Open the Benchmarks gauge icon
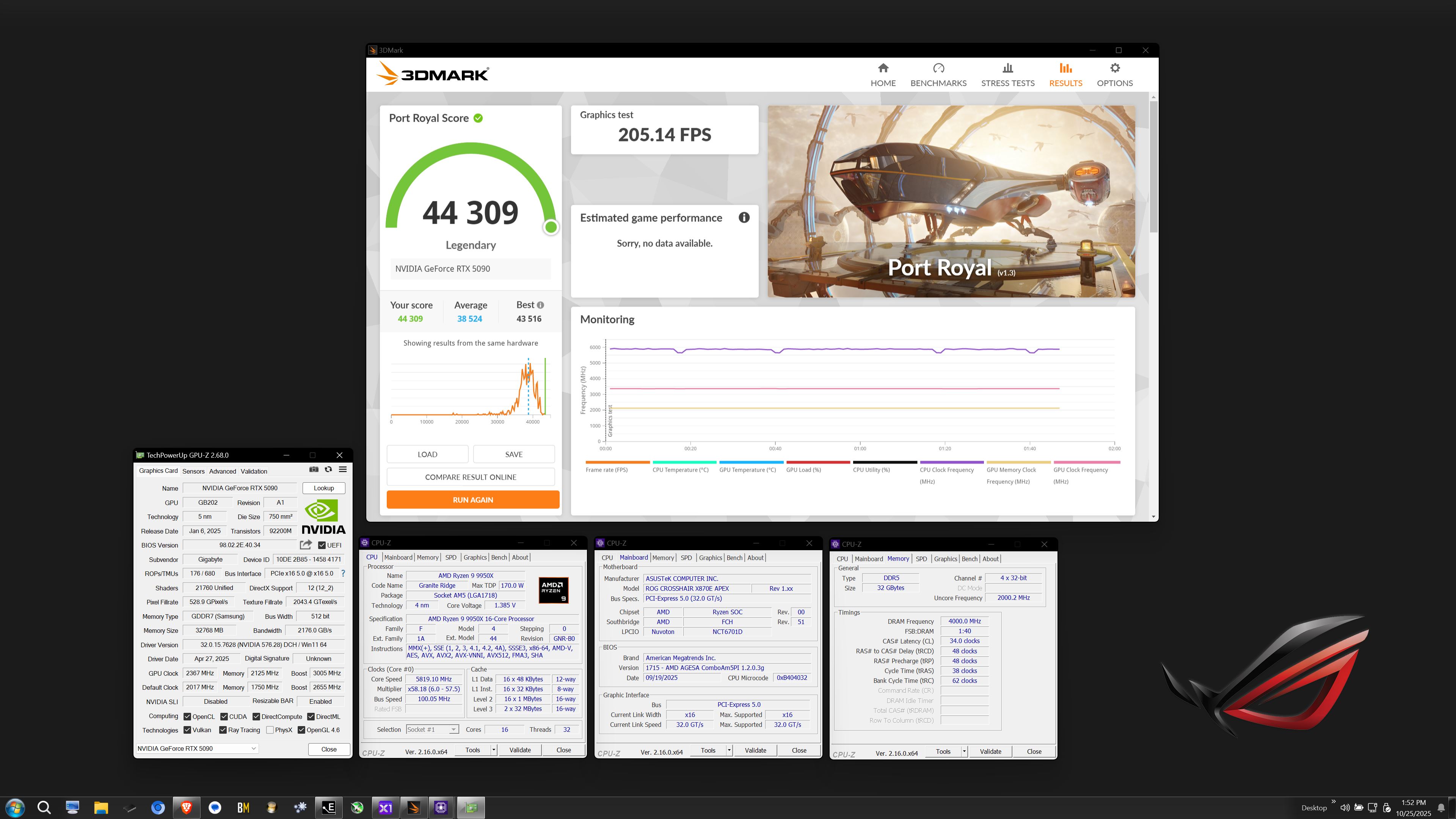The width and height of the screenshot is (1456, 819). (938, 68)
